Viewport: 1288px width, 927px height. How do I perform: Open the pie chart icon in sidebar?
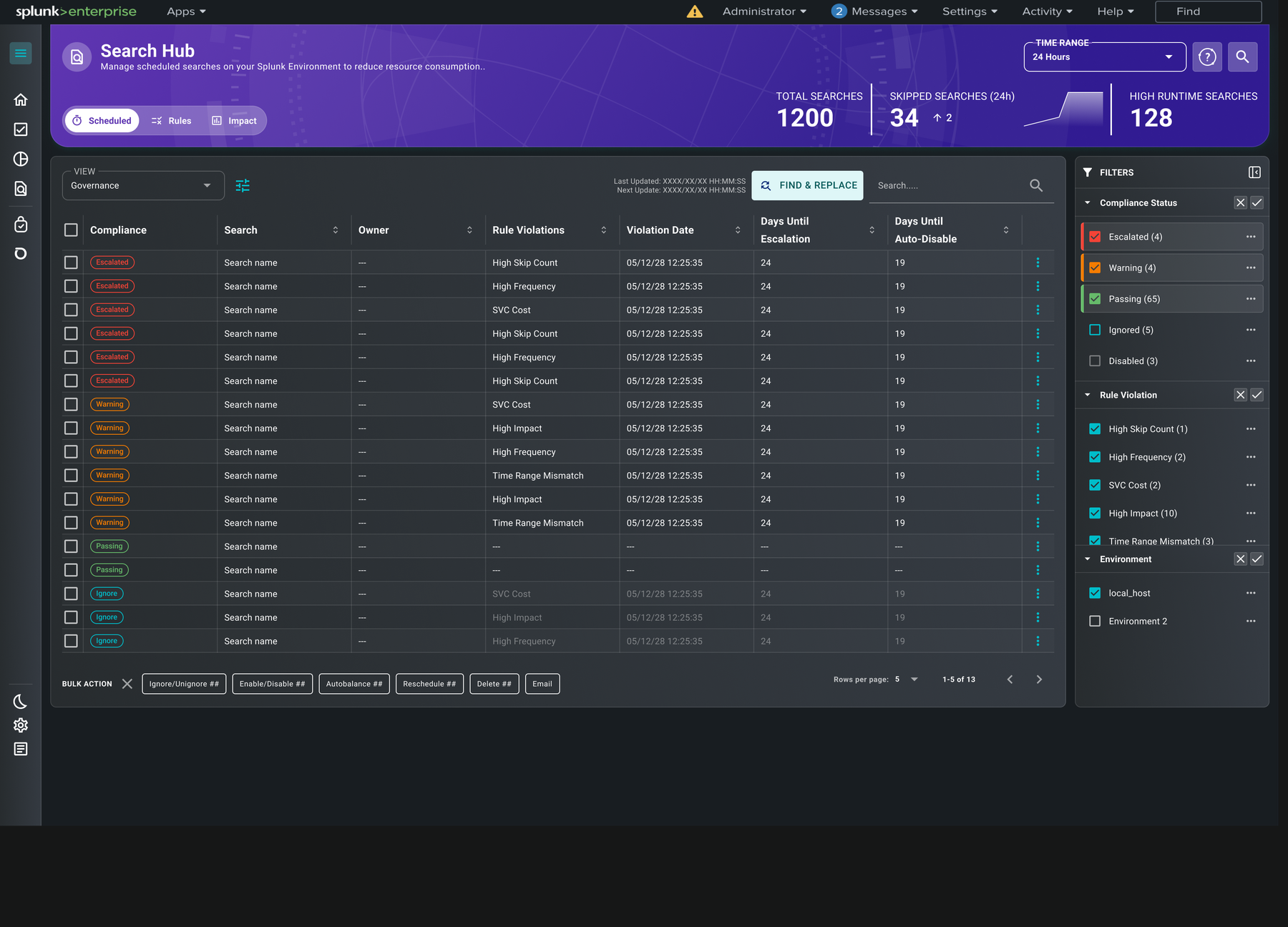click(21, 159)
